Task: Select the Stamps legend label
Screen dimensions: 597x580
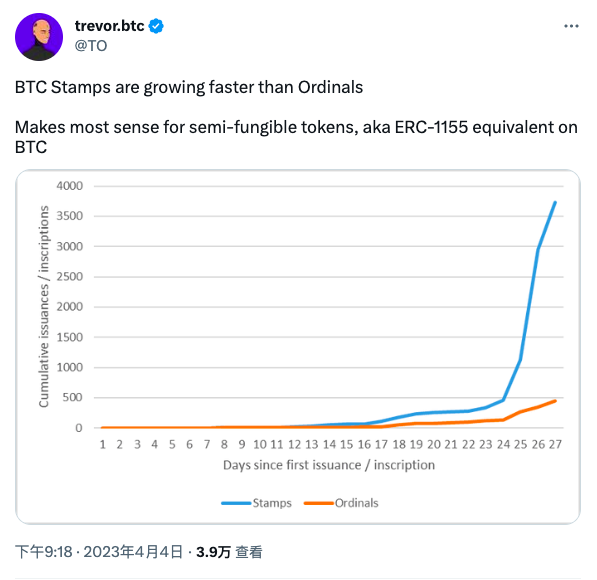Action: click(x=272, y=503)
